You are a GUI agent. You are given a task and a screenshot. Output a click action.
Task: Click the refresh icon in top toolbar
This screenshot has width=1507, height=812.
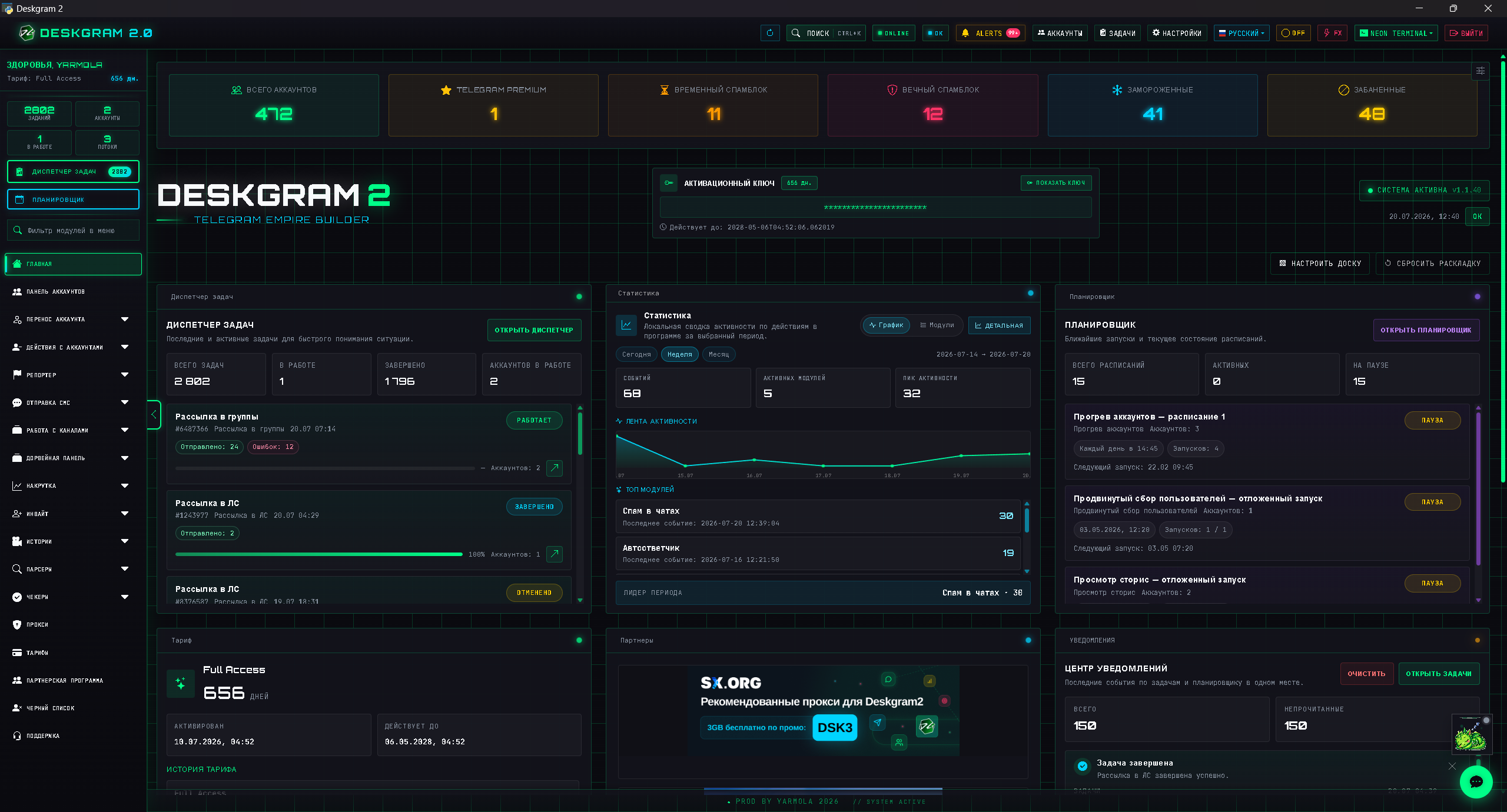[770, 33]
